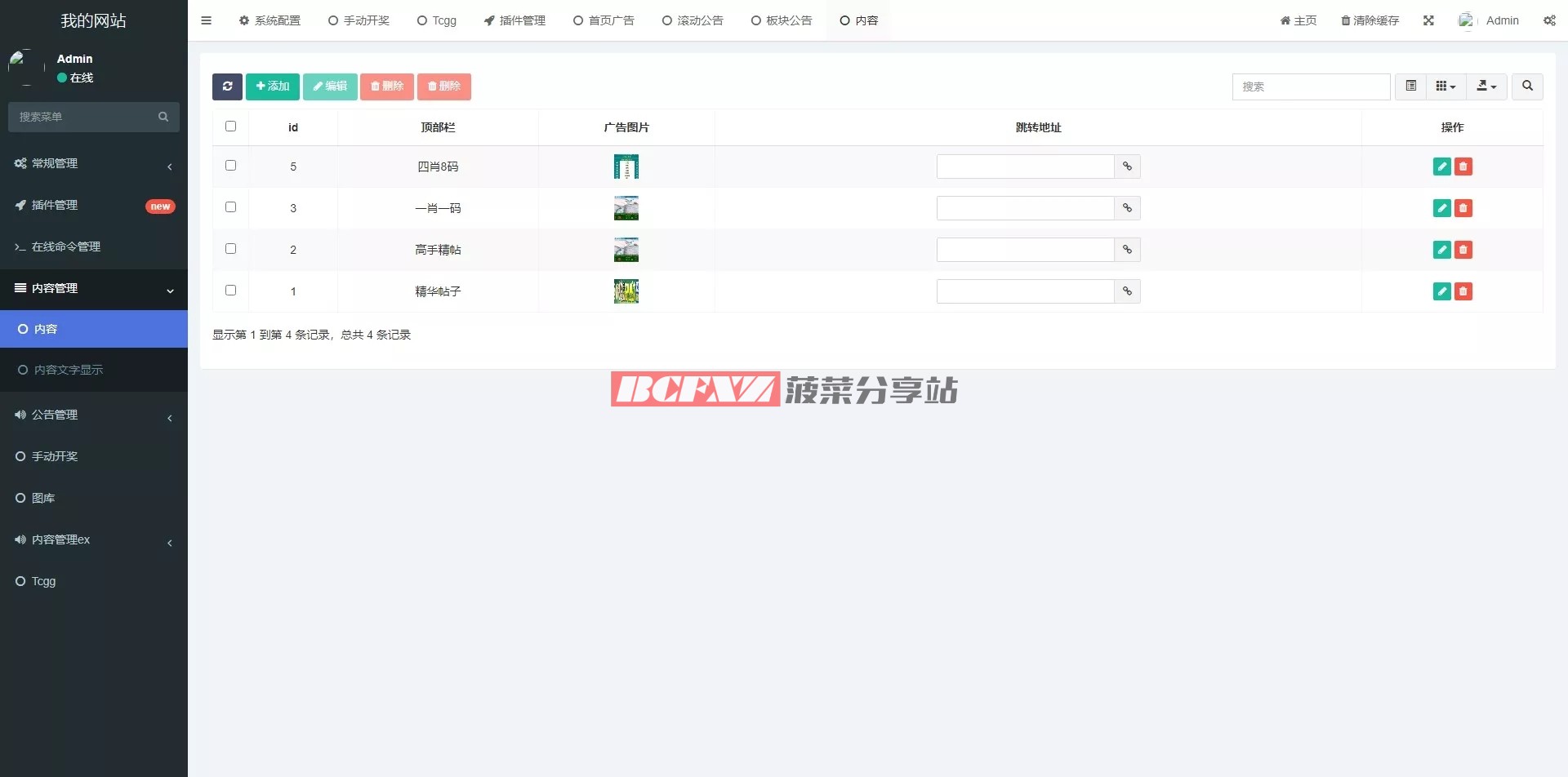This screenshot has height=777, width=1568.
Task: Open the export data dropdown
Action: click(x=1486, y=87)
